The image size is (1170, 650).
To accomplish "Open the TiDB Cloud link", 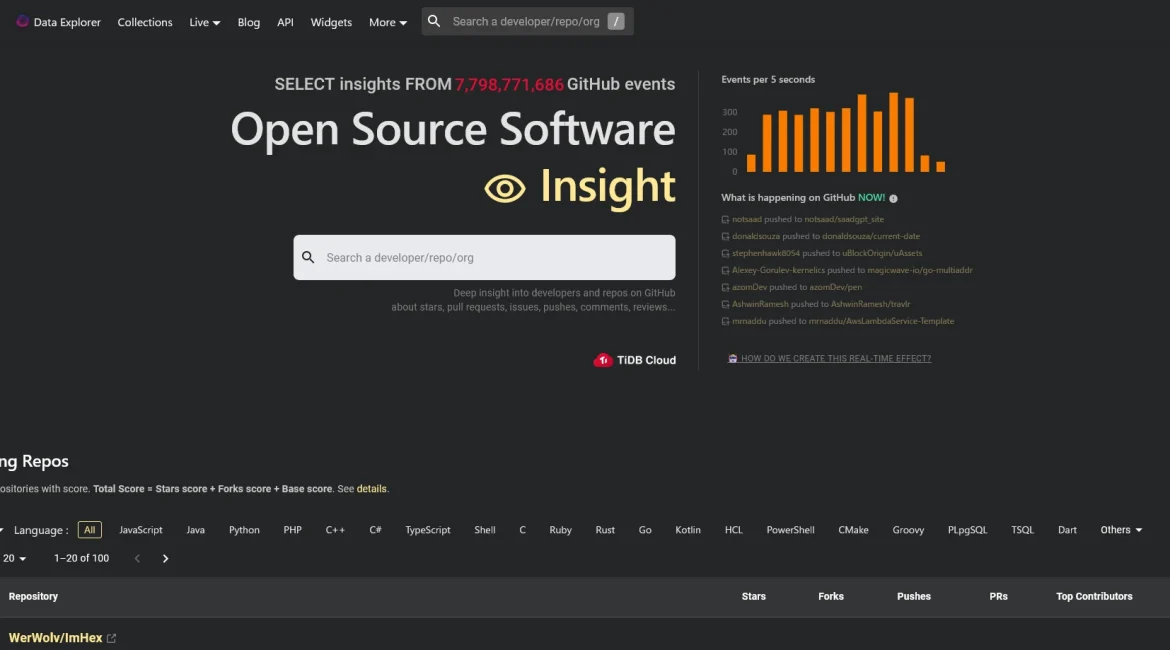I will point(635,360).
